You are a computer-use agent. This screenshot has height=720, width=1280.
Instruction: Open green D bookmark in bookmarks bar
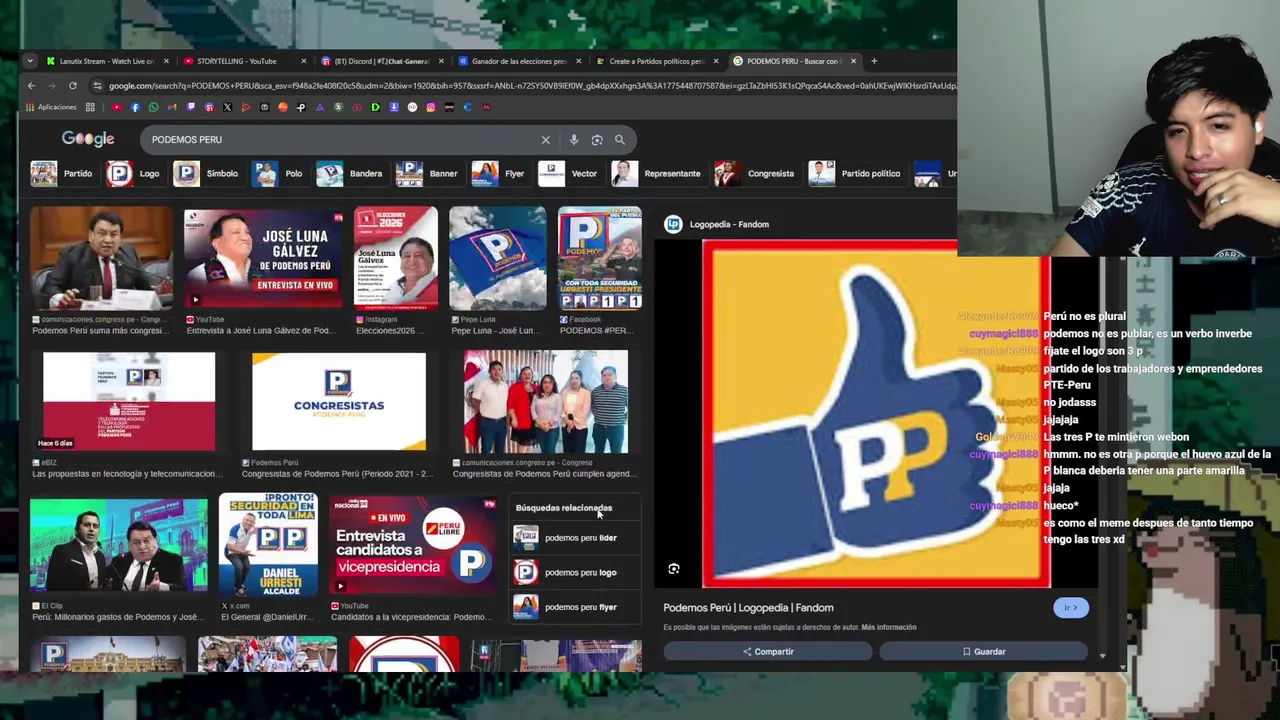(375, 107)
